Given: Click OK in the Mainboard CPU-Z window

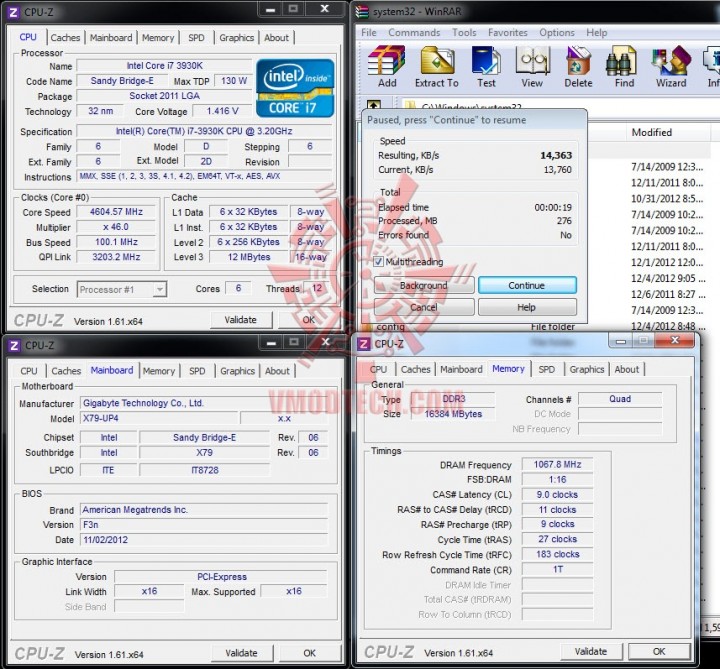Looking at the screenshot, I should [x=309, y=653].
